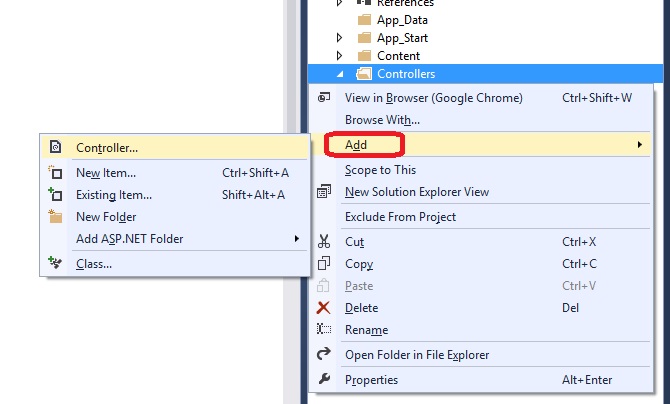Select Exclude From Project

(x=400, y=217)
